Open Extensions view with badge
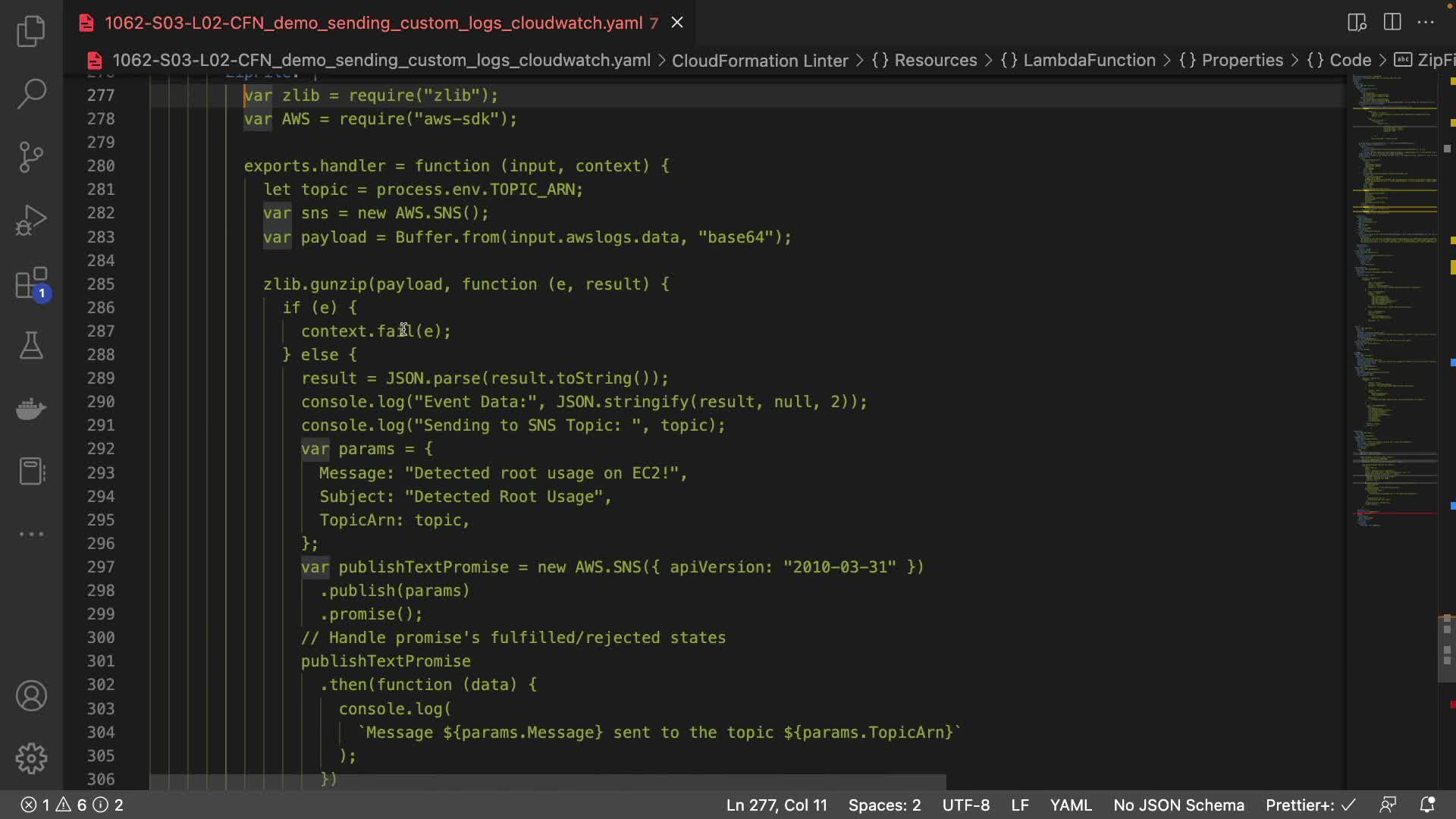The image size is (1456, 819). [x=31, y=284]
